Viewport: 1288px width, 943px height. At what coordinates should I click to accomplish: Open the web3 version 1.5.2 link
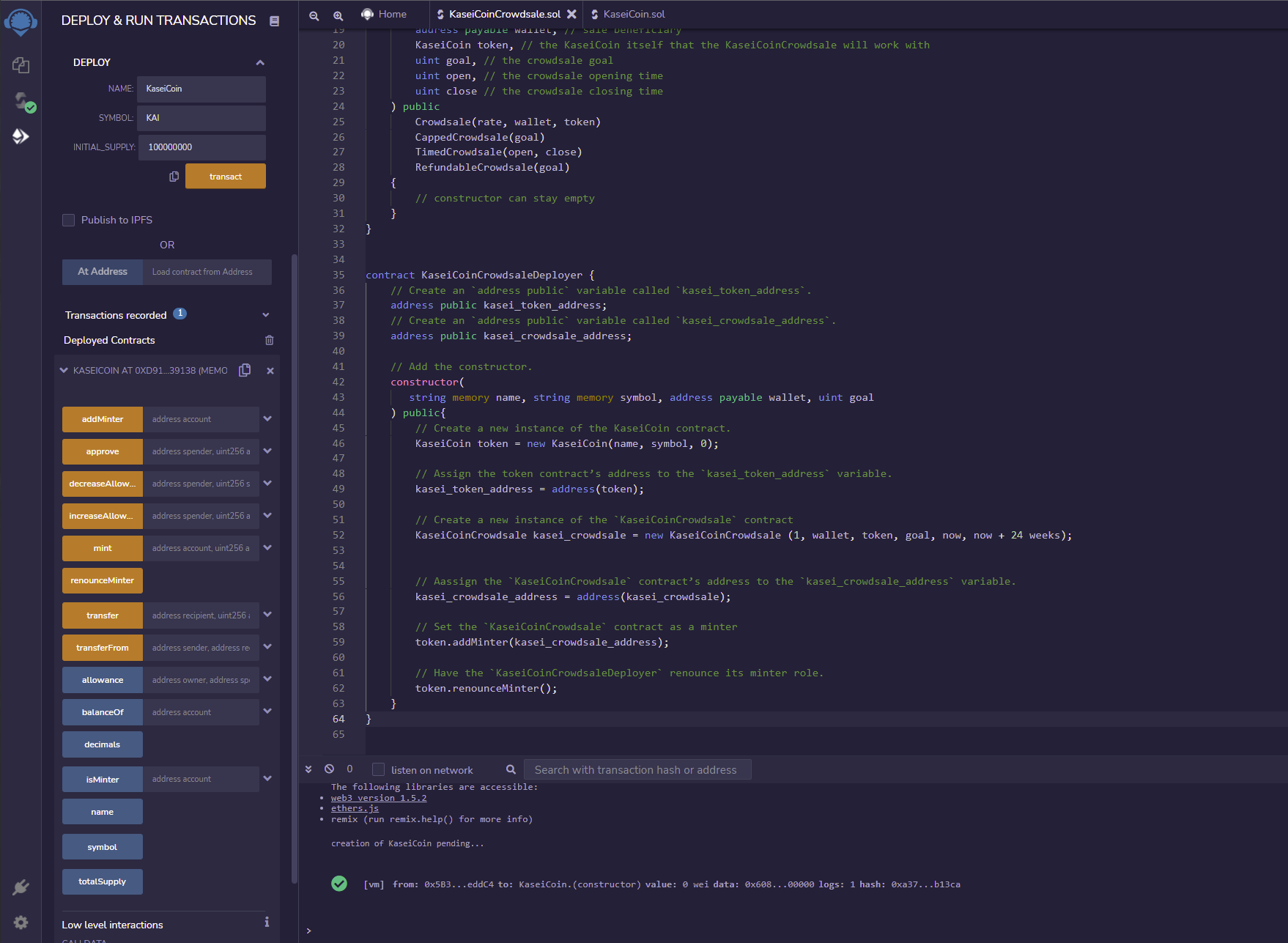pos(378,797)
